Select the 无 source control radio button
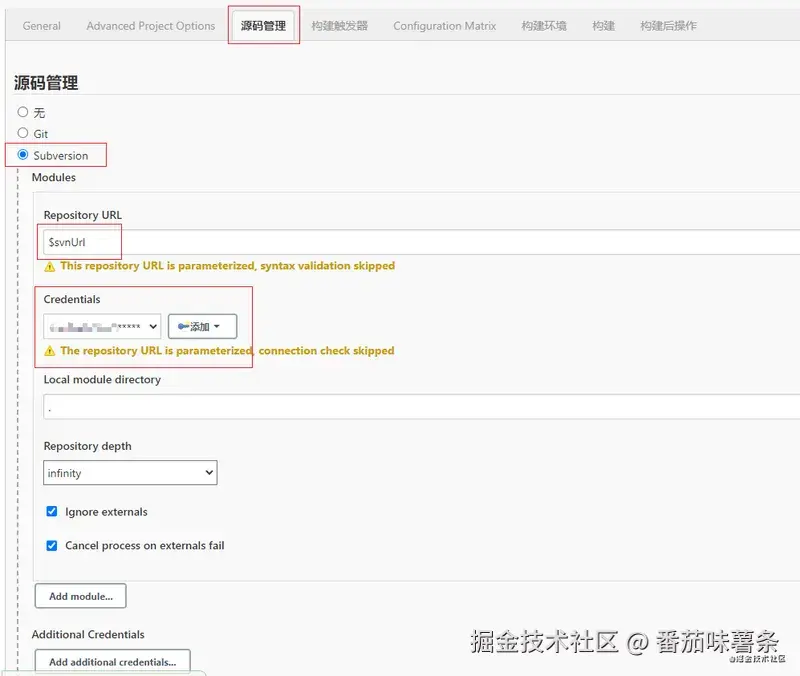 (22, 112)
